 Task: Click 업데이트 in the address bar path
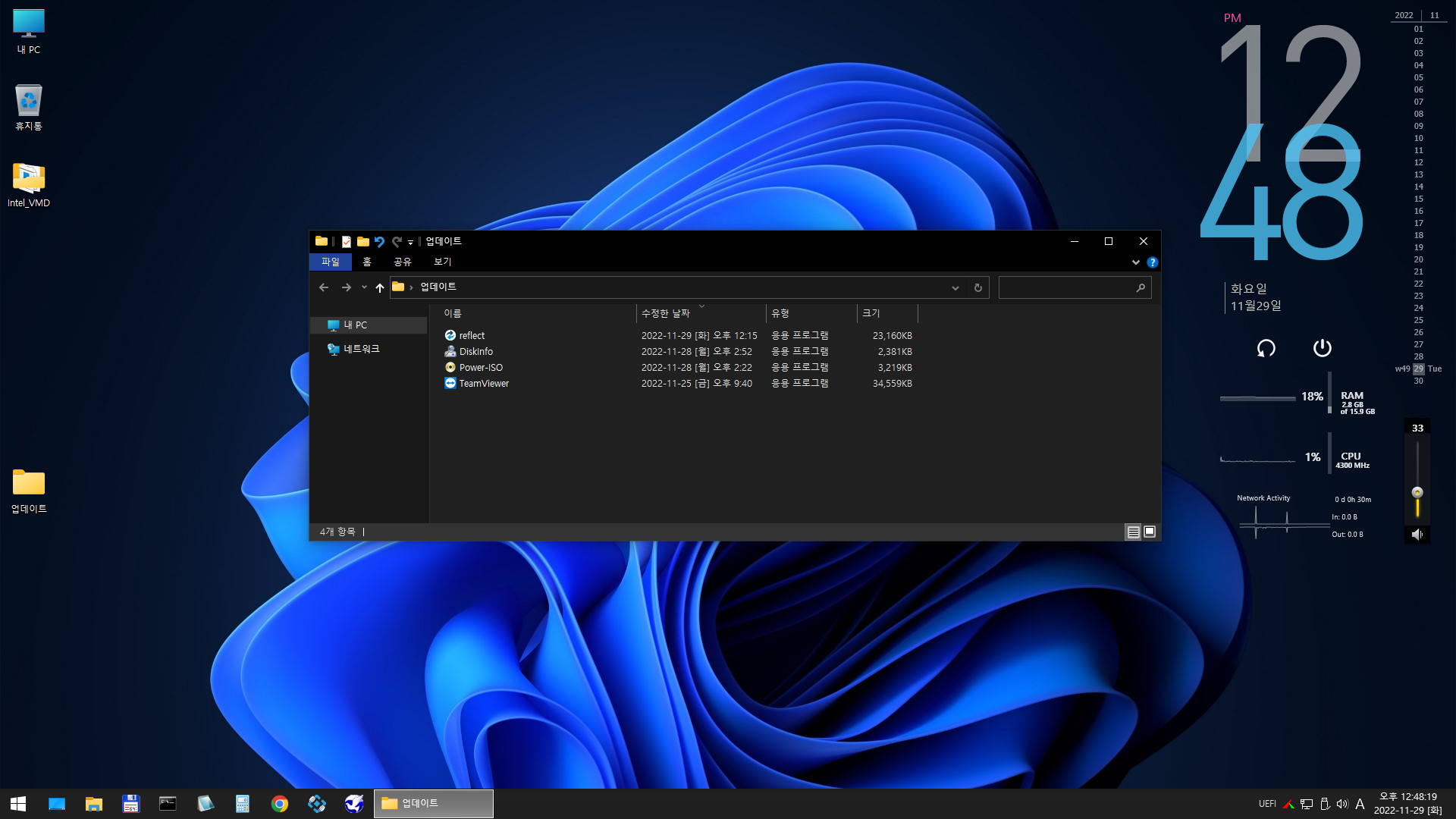point(438,287)
